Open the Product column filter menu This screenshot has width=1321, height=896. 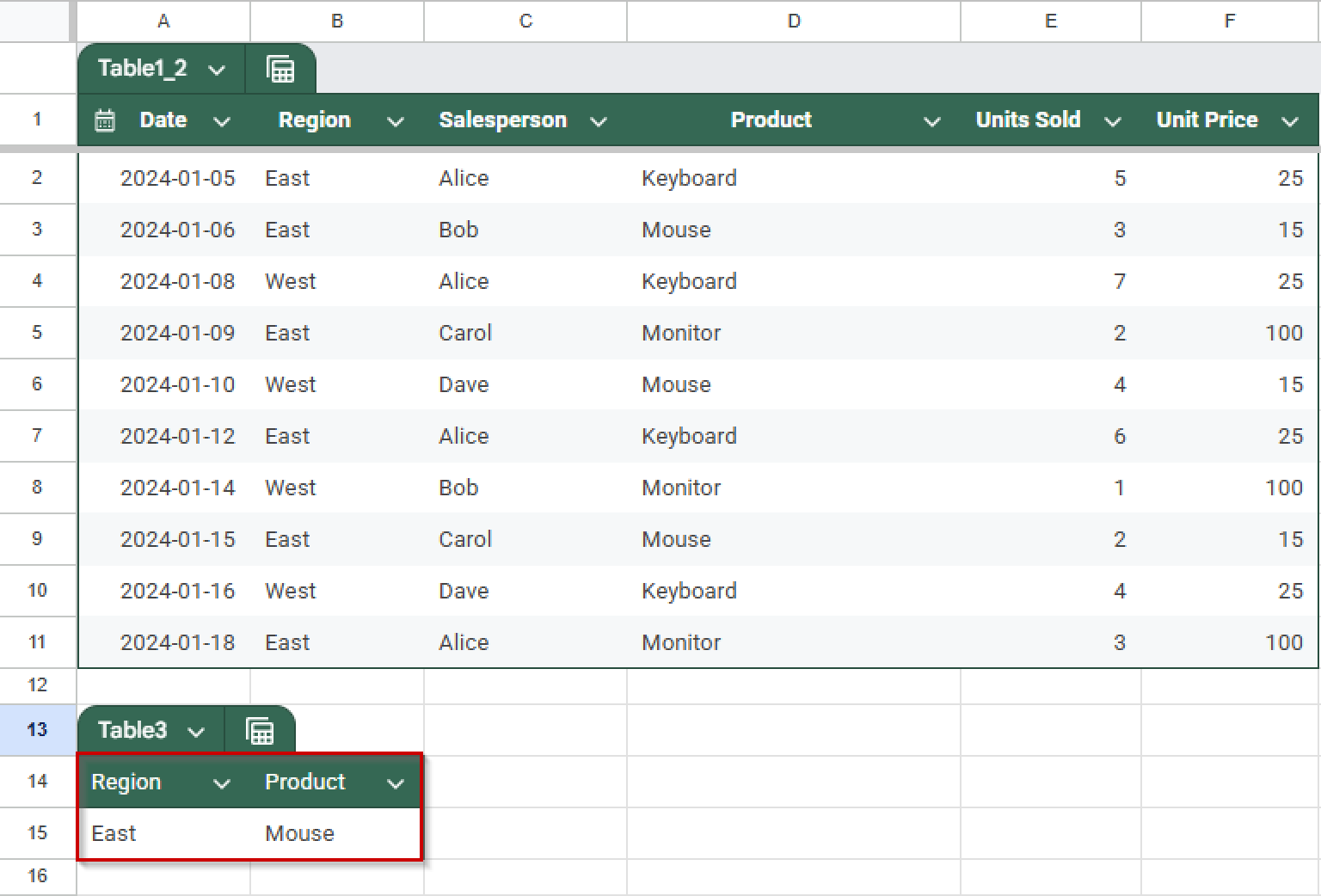tap(932, 121)
